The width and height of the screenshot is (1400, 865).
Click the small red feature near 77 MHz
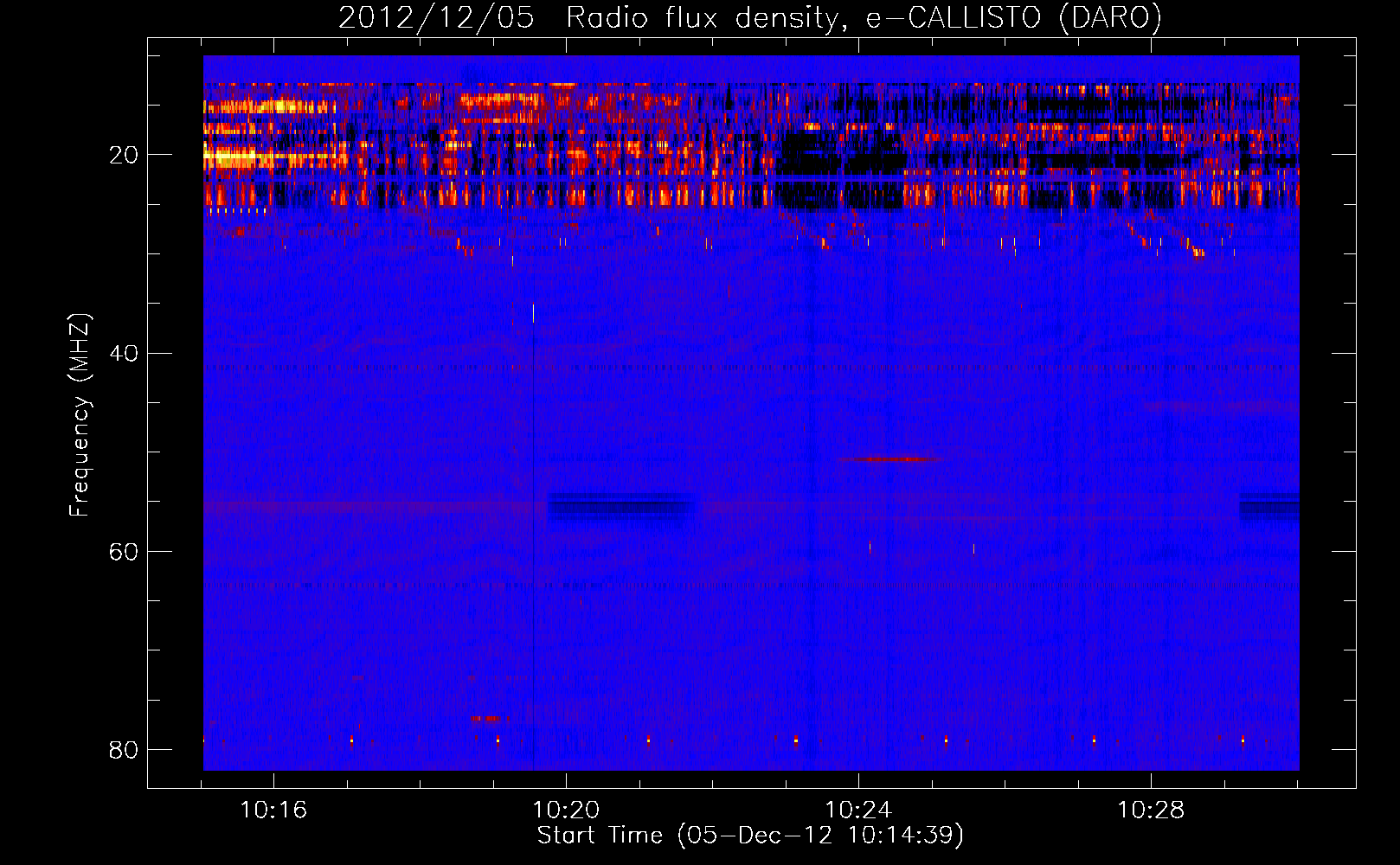pos(489,718)
